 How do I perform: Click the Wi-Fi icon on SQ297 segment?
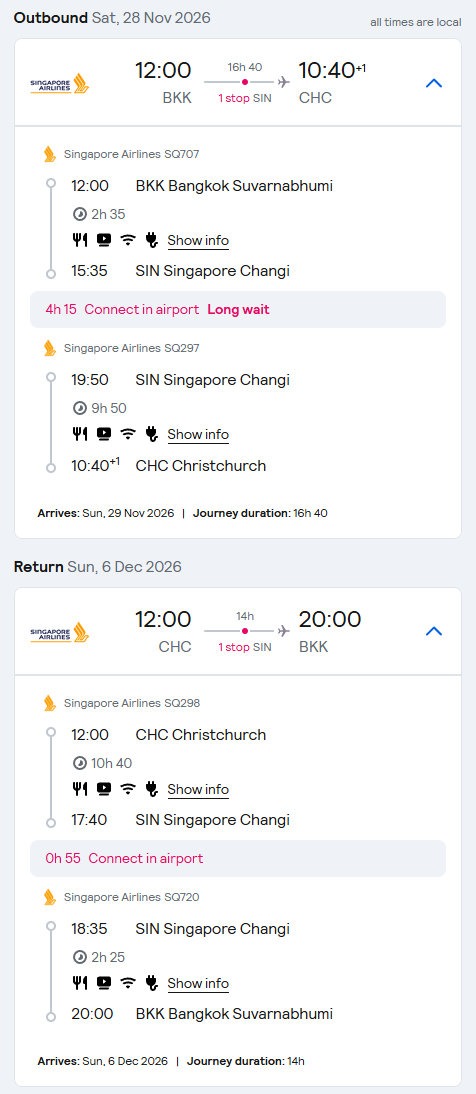(x=127, y=434)
